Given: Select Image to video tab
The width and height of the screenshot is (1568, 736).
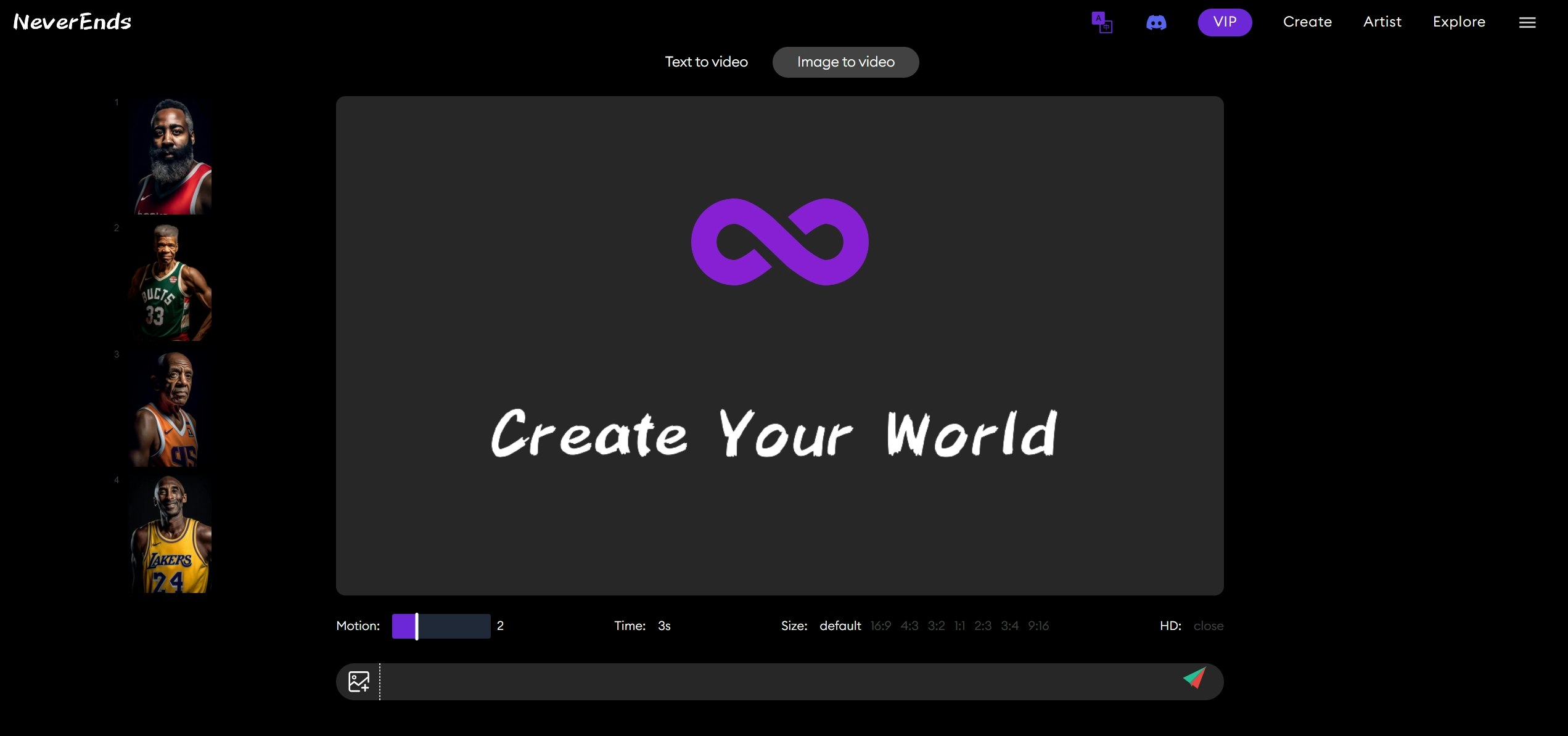Looking at the screenshot, I should [845, 62].
